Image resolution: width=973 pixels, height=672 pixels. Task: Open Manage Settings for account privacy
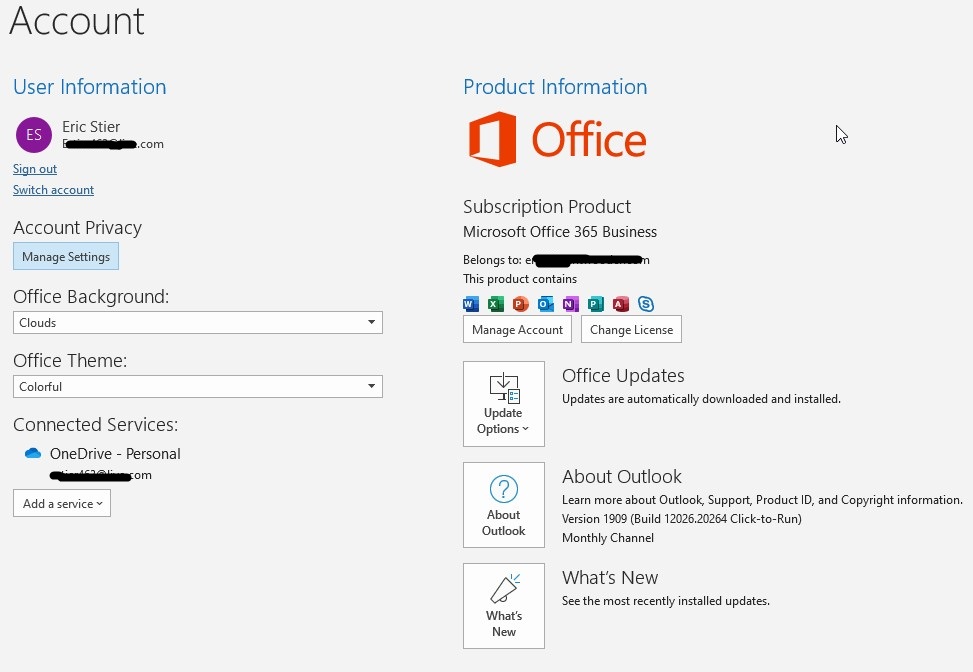pos(66,257)
